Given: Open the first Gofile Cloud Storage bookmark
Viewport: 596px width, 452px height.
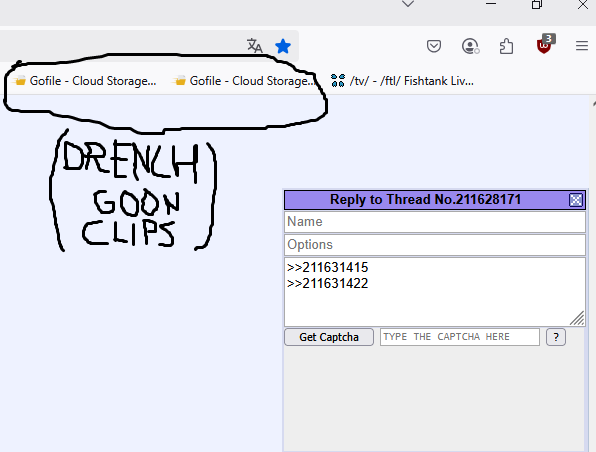Looking at the screenshot, I should (85, 81).
